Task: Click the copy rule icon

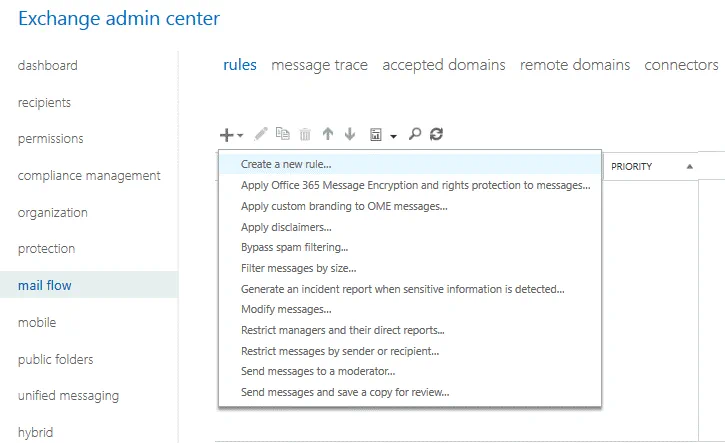Action: [283, 133]
